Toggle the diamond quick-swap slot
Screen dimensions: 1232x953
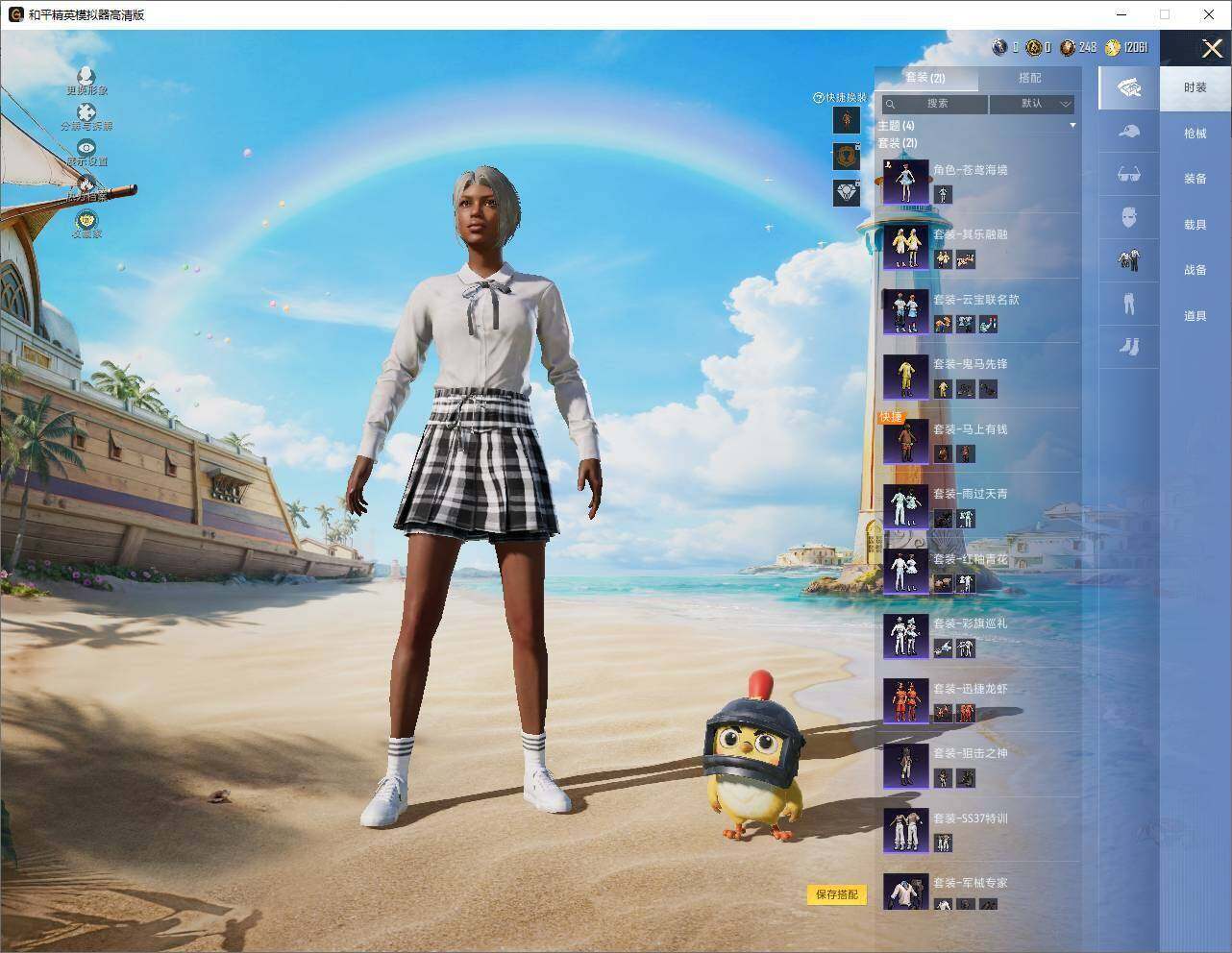(847, 193)
